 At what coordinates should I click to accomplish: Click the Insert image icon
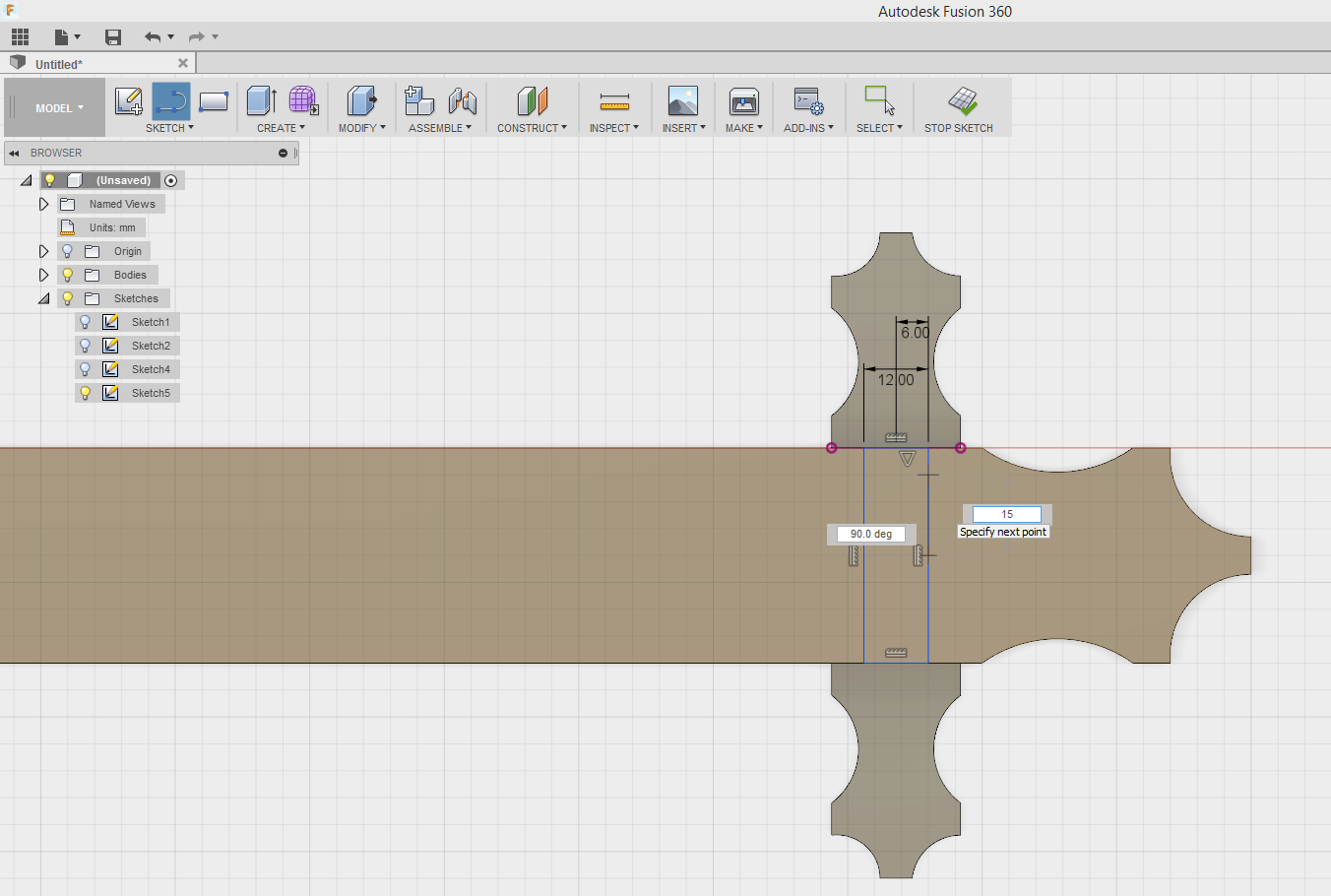pyautogui.click(x=683, y=100)
